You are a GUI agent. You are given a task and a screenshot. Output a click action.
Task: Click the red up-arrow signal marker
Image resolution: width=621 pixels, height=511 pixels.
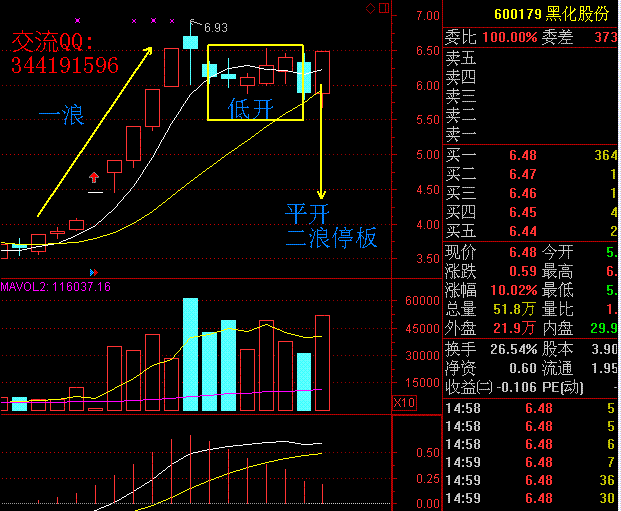point(95,178)
